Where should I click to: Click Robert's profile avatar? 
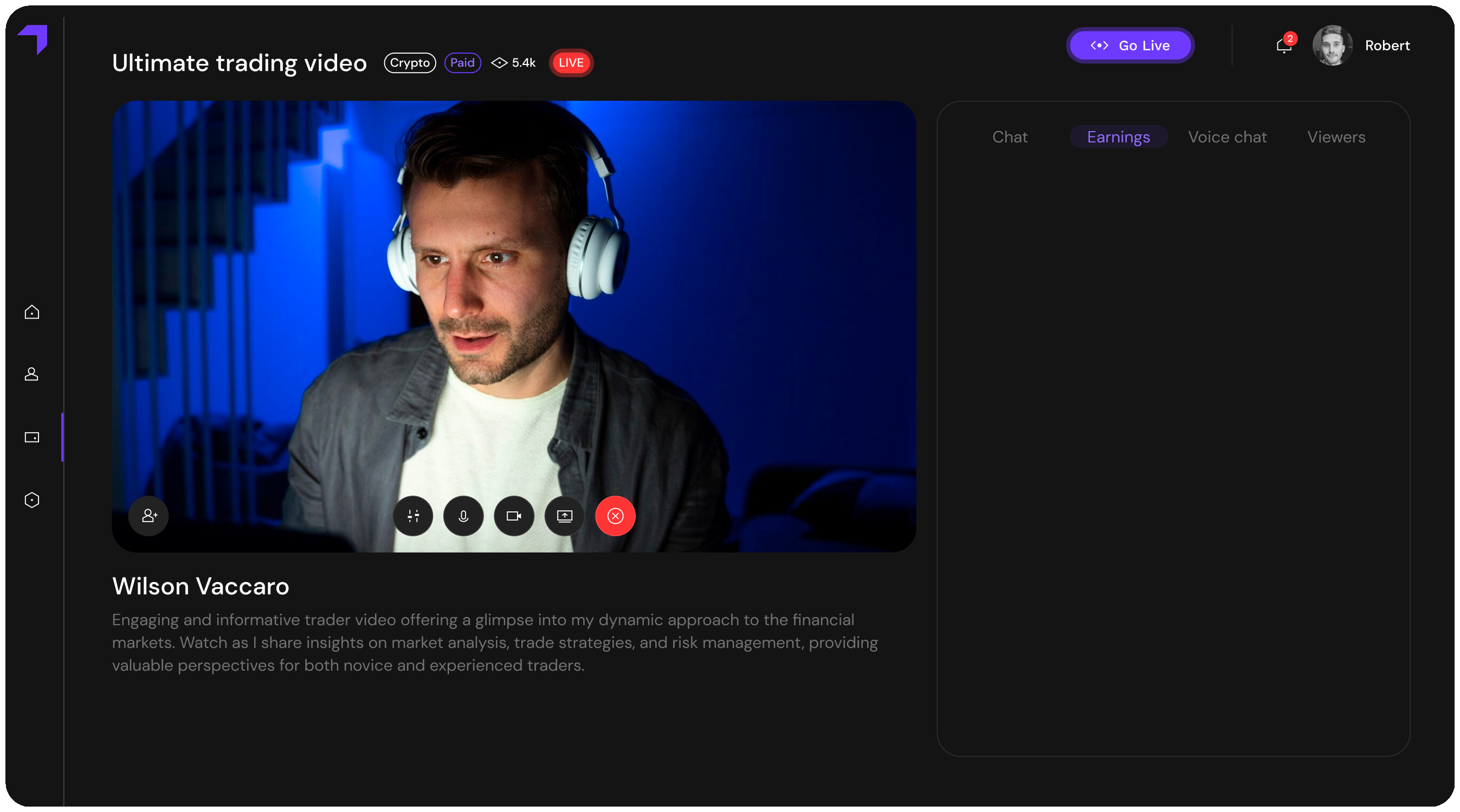click(x=1332, y=46)
